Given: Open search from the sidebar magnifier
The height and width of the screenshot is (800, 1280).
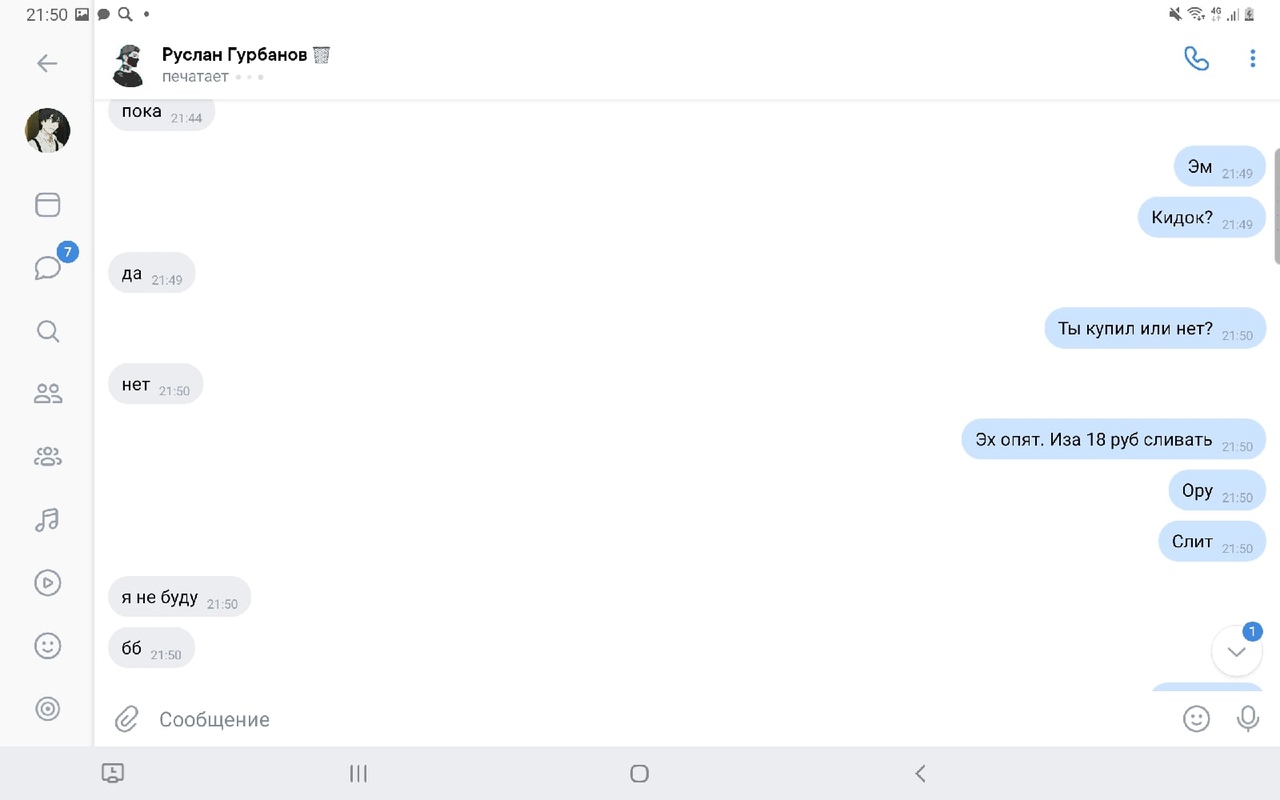Looking at the screenshot, I should [47, 331].
